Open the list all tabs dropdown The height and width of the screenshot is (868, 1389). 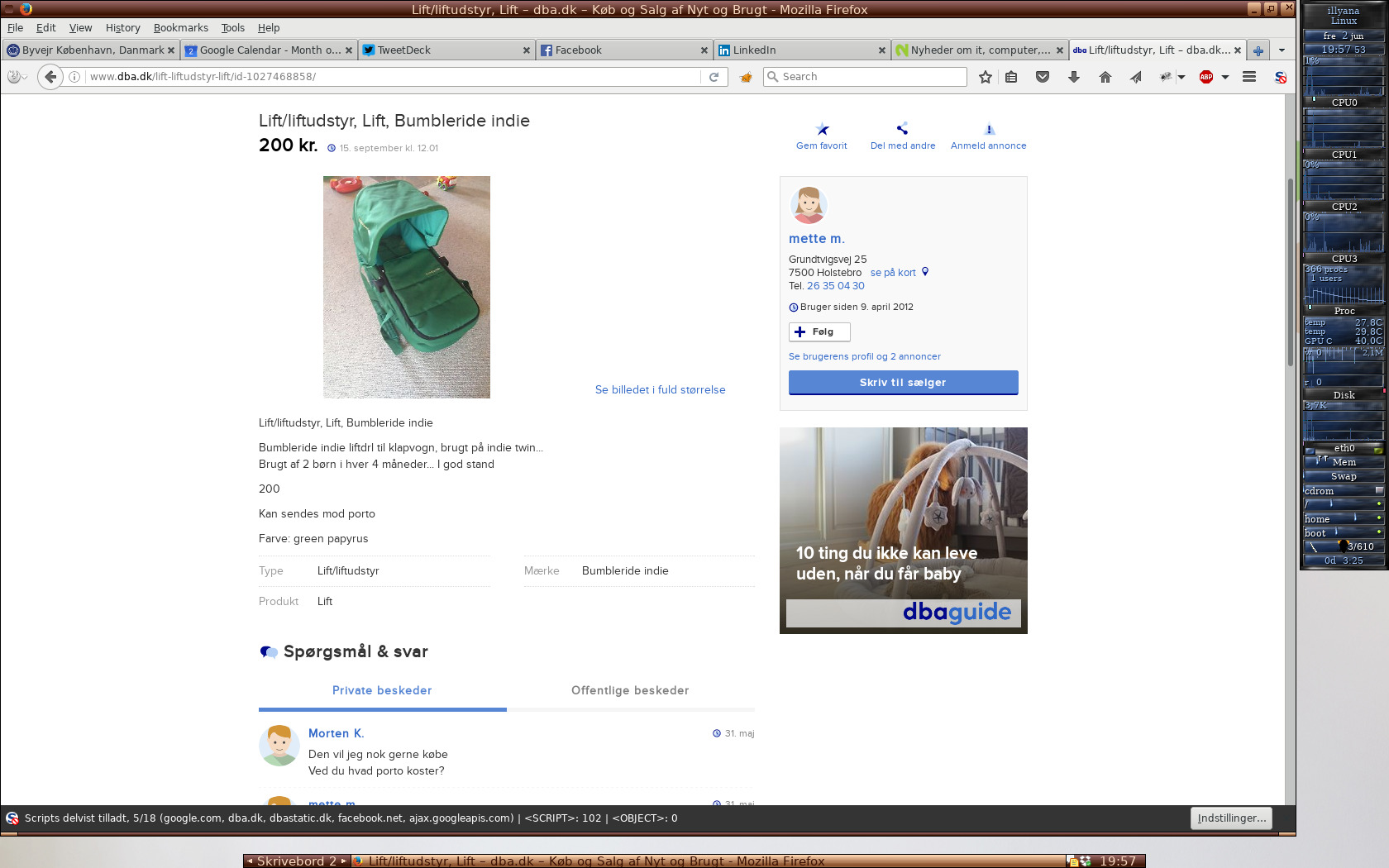1282,50
